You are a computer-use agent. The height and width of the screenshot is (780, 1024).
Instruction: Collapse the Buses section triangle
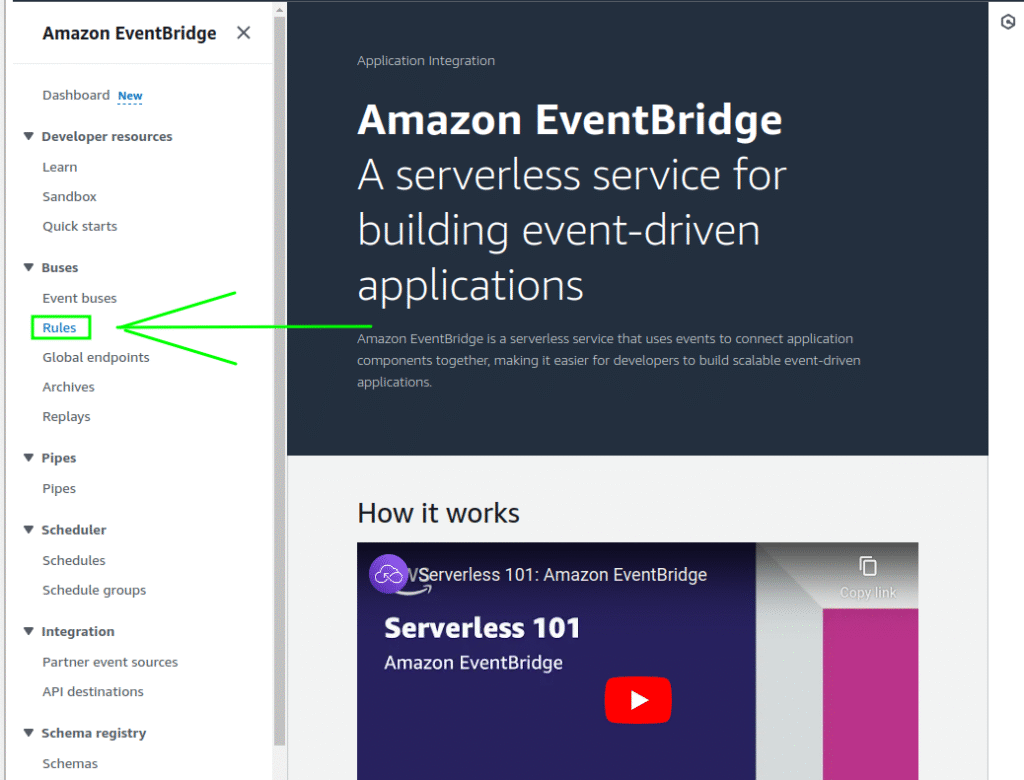[29, 267]
